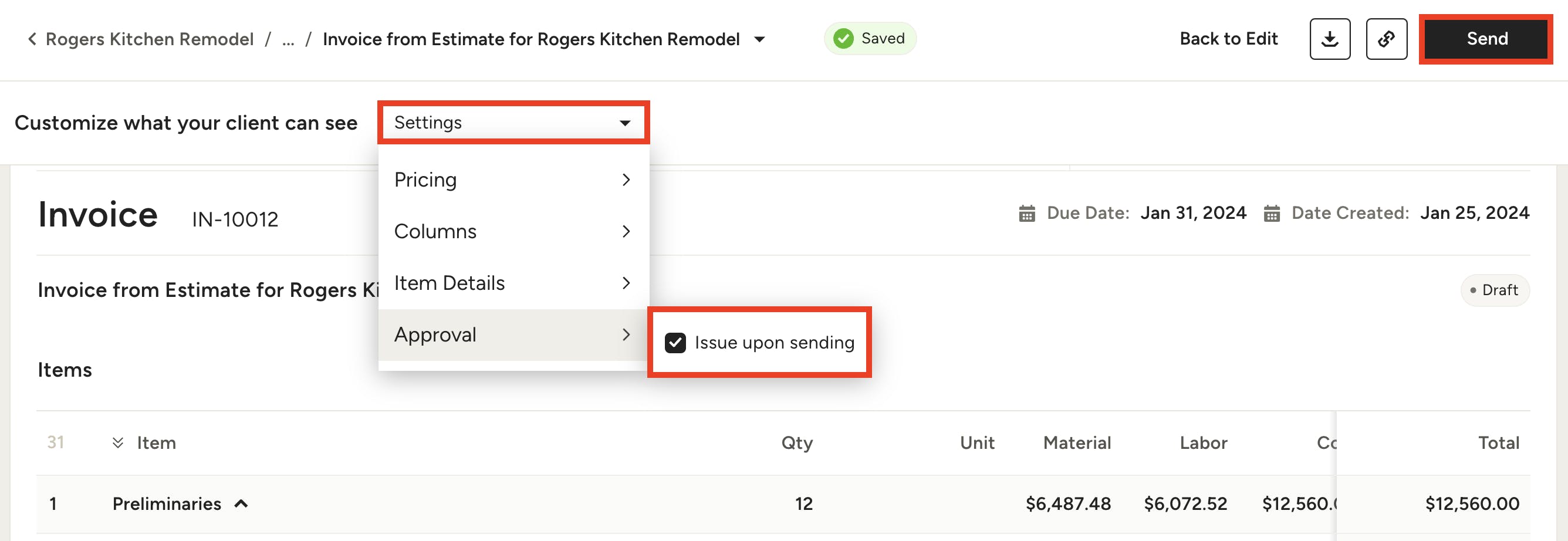The image size is (1568, 541).
Task: Click the green Saved checkmark indicator
Action: click(843, 38)
